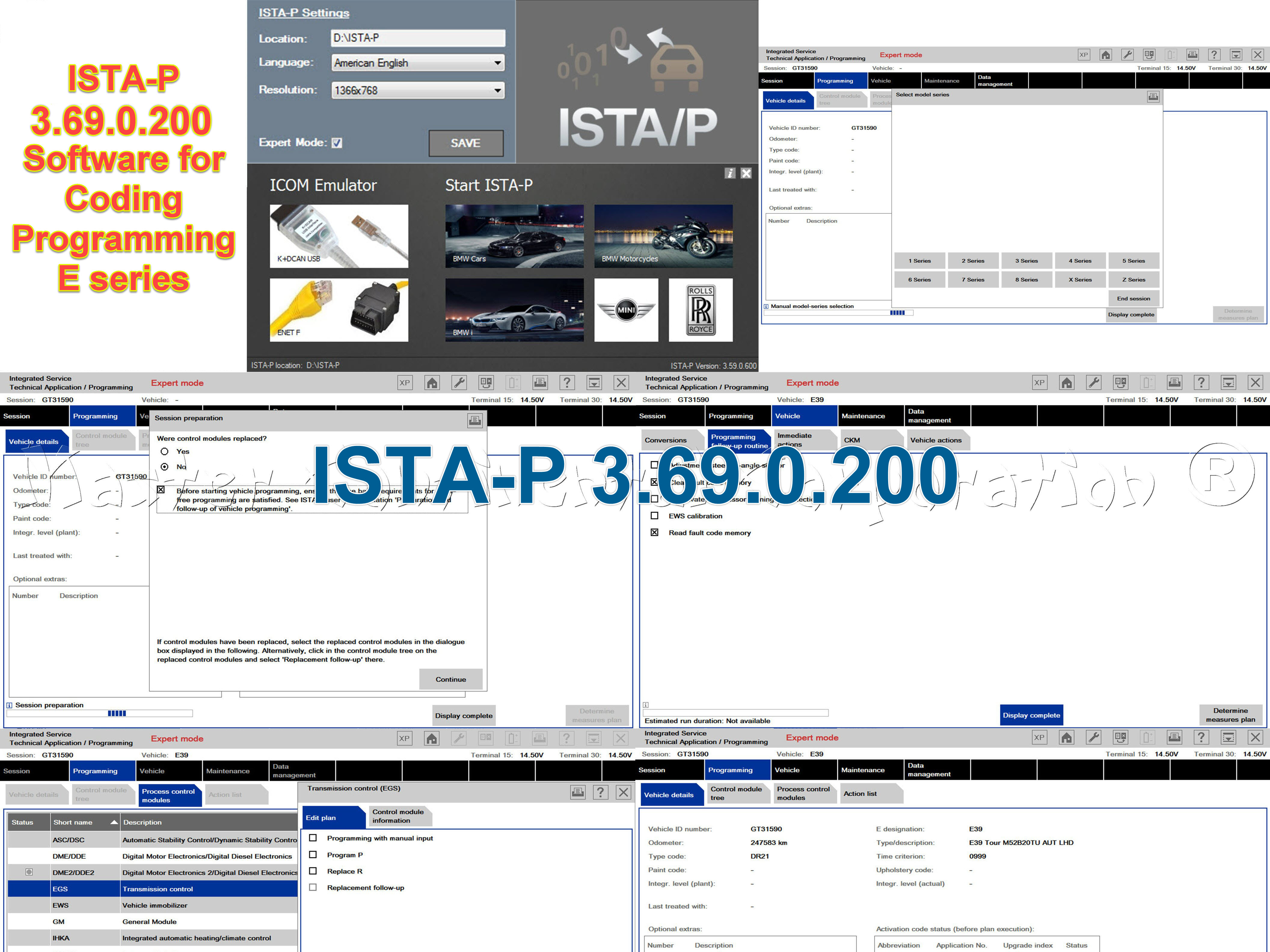Click the Session preparation progress bar
Viewport: 1270px width, 952px height.
point(100,713)
